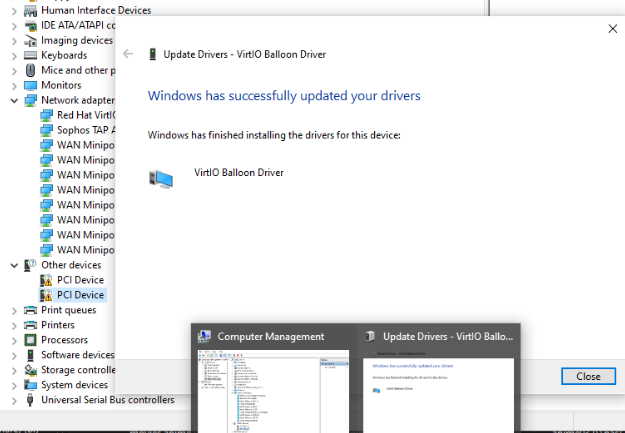The height and width of the screenshot is (433, 625).
Task: Click the USB controllers plug icon
Action: 30,400
